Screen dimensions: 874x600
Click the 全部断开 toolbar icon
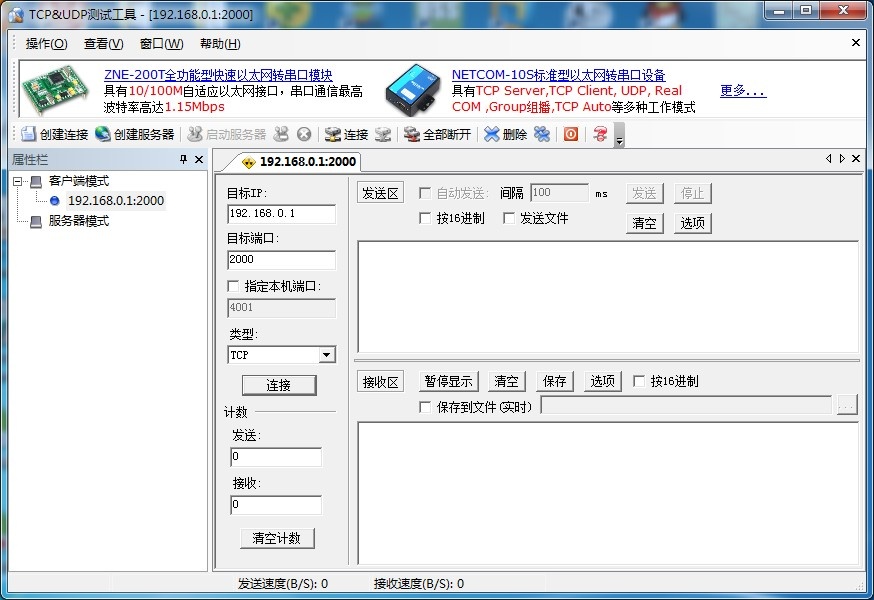[411, 134]
